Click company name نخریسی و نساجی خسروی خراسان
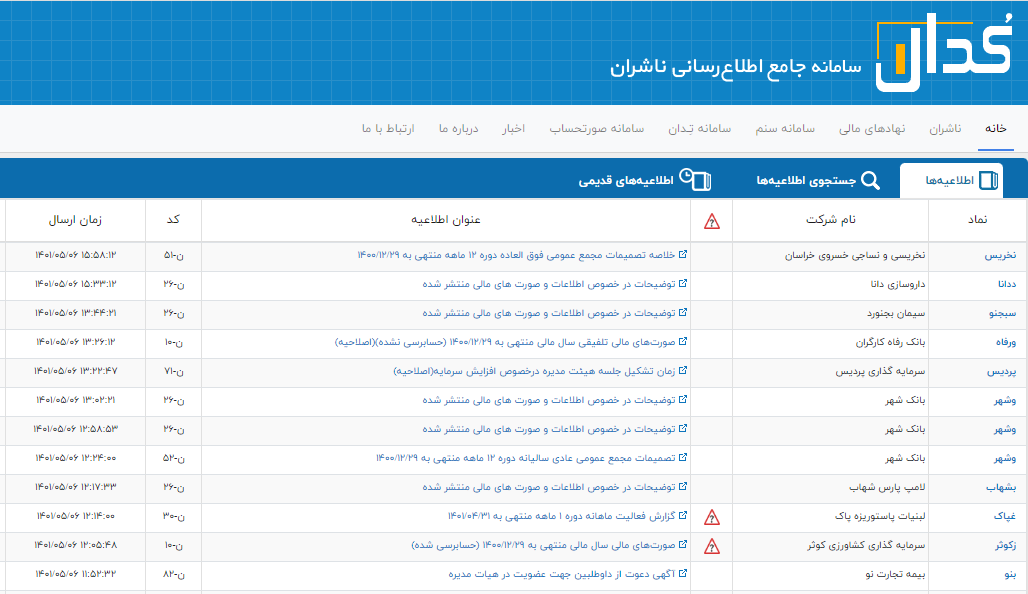1028x594 pixels. (x=855, y=256)
